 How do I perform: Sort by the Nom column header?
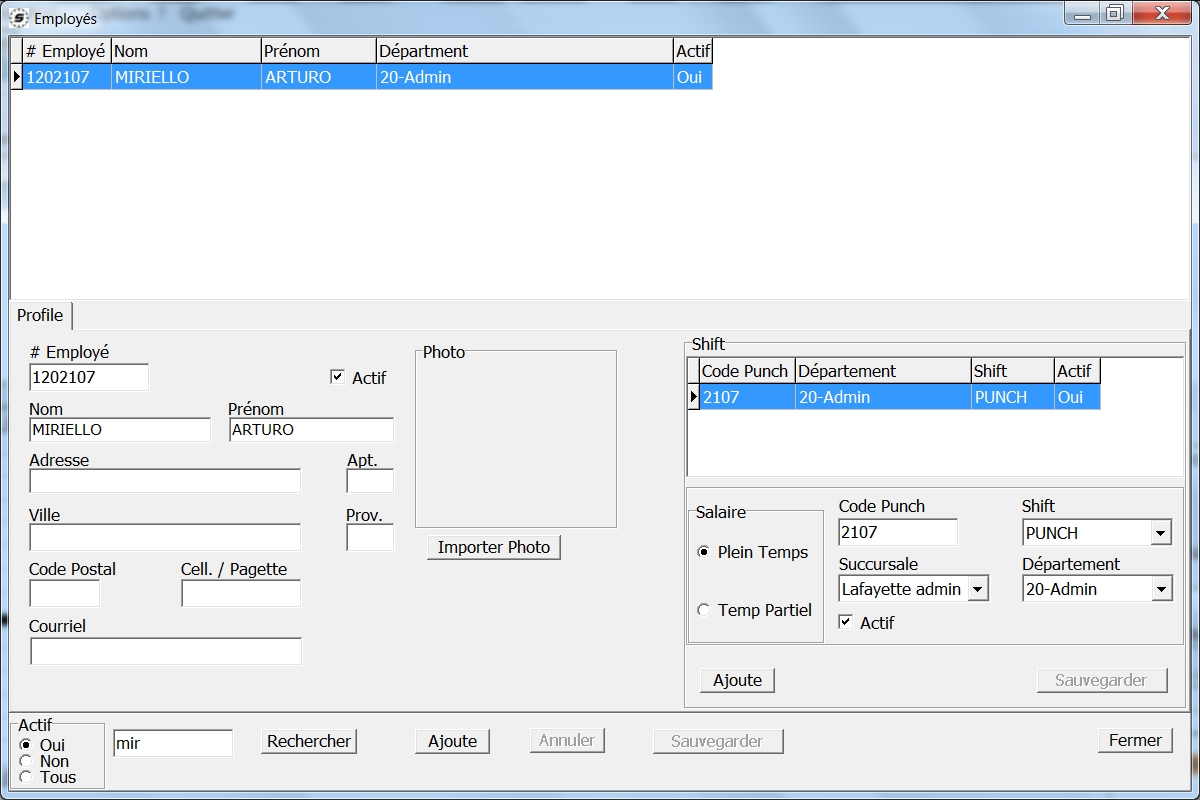click(185, 51)
